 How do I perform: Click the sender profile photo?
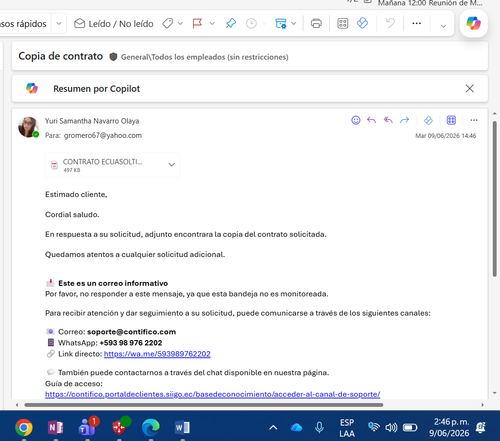28,127
